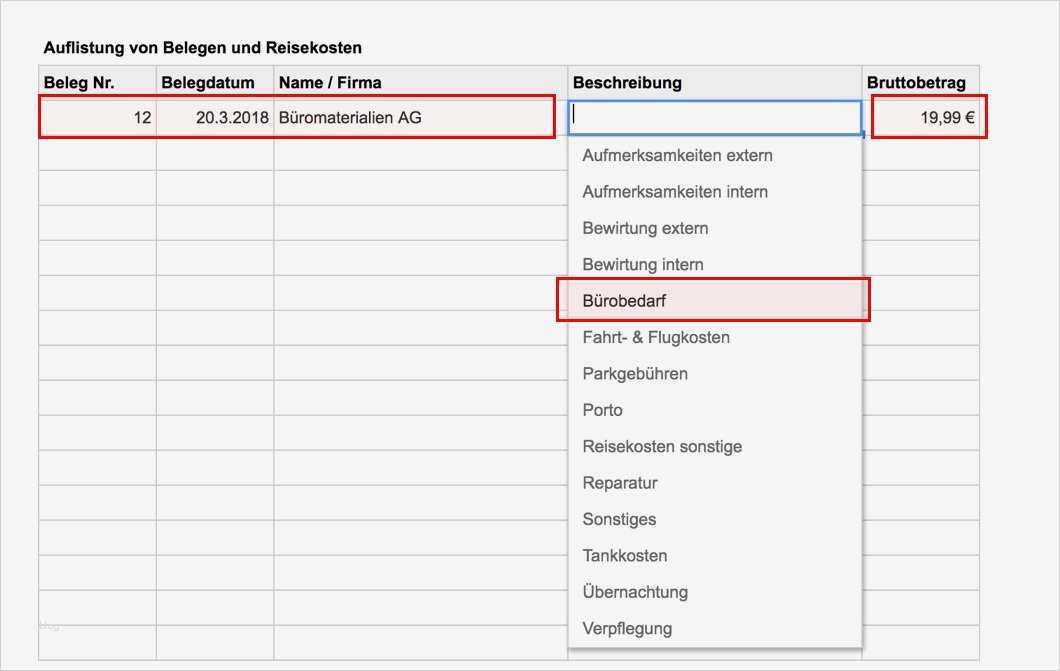
Task: Choose Porto from the expense categories
Action: click(603, 410)
